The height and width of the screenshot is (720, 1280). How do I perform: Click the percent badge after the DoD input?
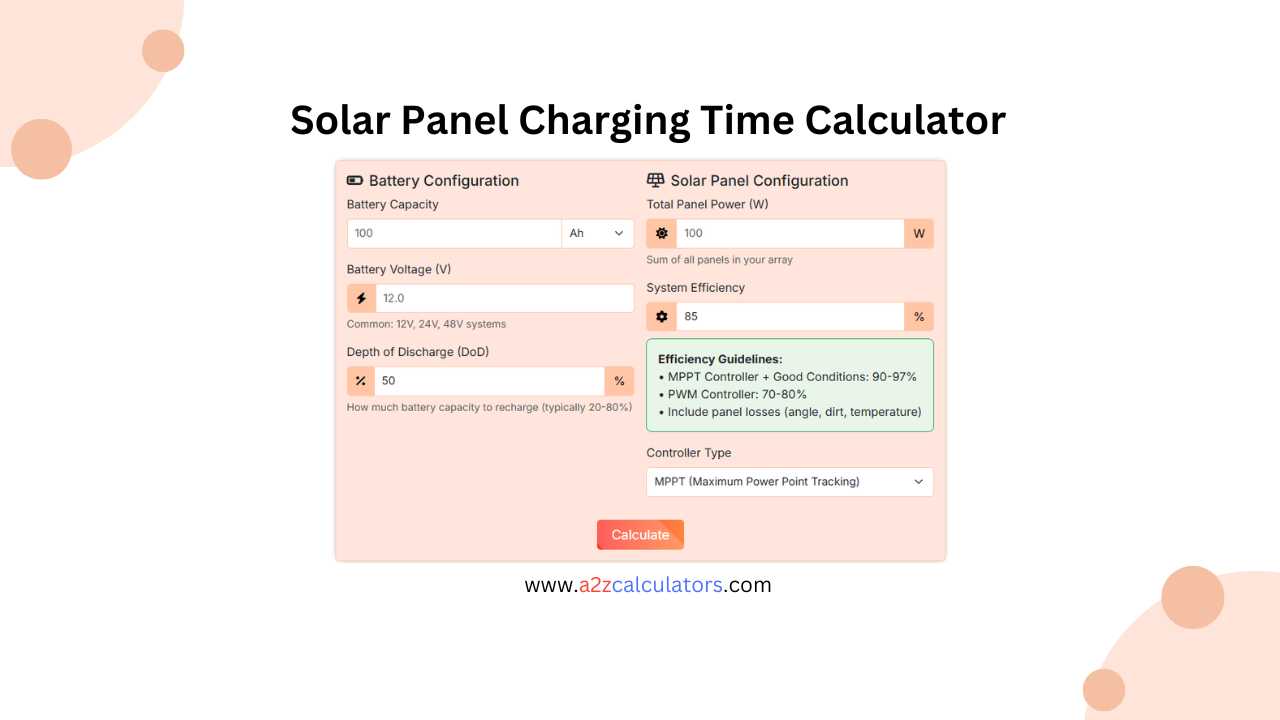pos(619,381)
